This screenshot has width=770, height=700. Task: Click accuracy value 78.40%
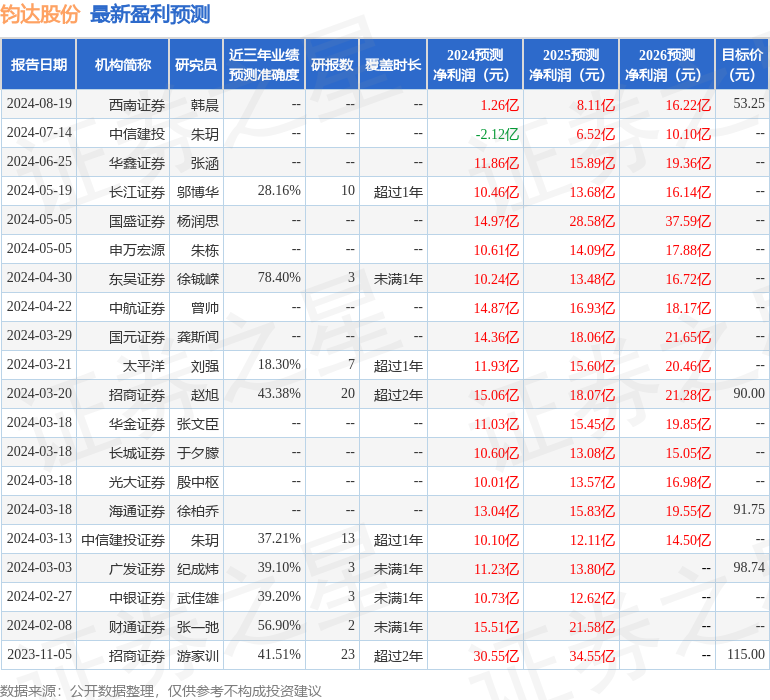coord(279,278)
